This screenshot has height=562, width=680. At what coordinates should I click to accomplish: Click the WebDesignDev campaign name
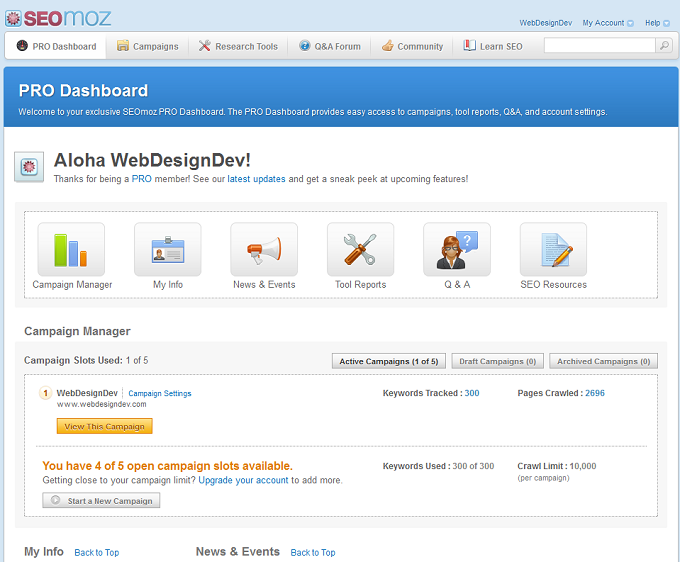click(87, 393)
